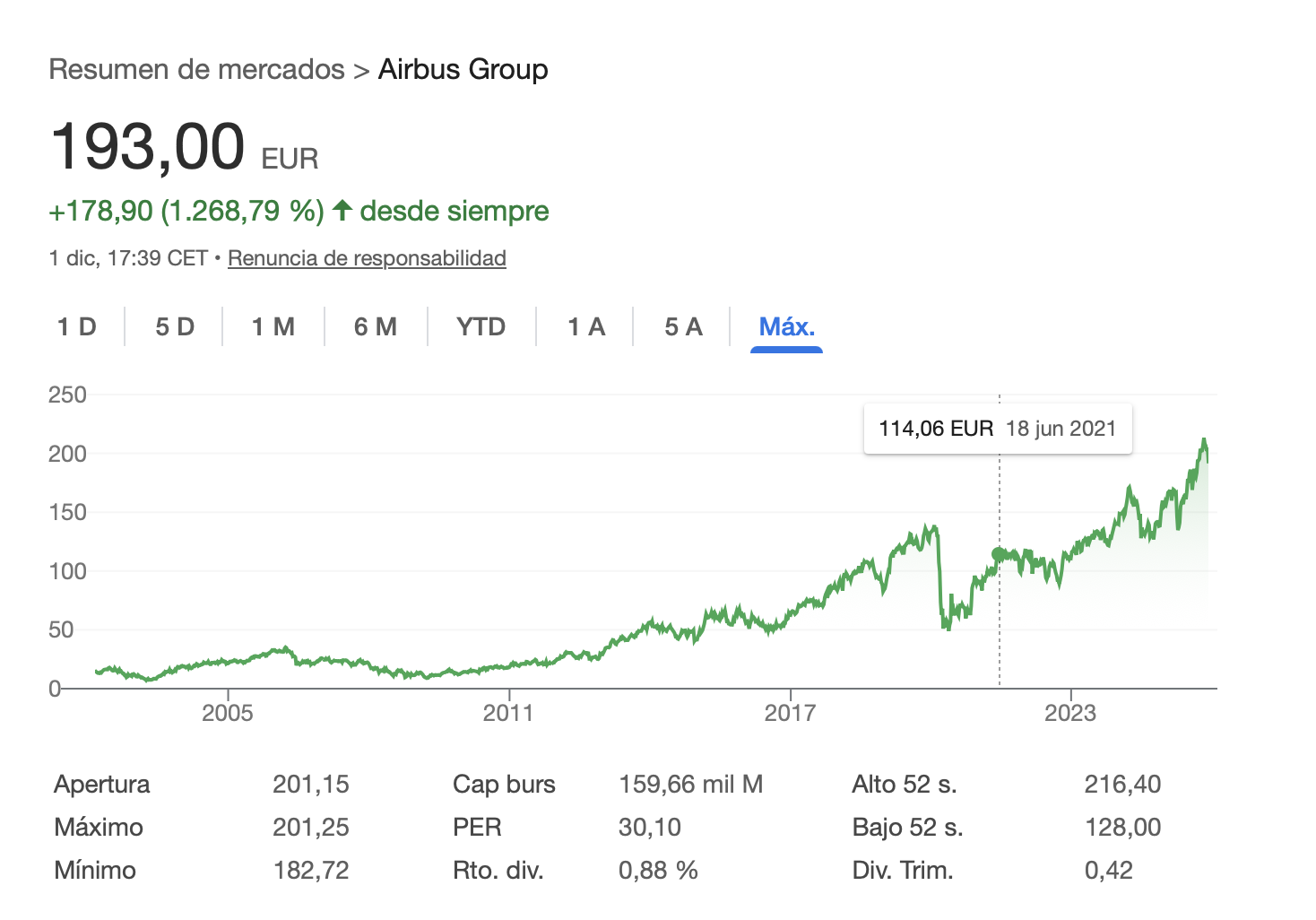Viewport: 1316px width, 920px height.
Task: Click the 2017 label on the x-axis
Action: [790, 714]
